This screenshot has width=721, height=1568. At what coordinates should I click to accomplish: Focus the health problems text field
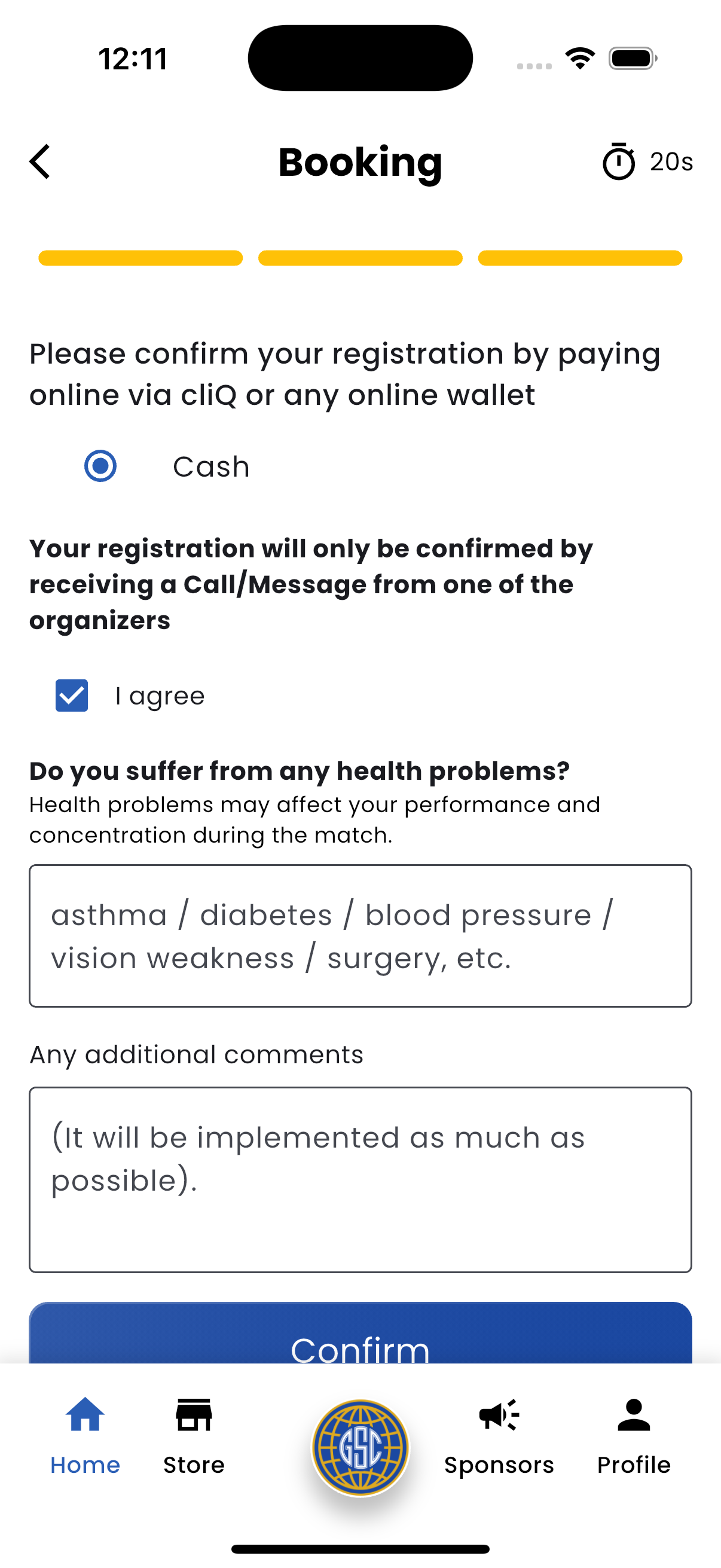pyautogui.click(x=360, y=936)
